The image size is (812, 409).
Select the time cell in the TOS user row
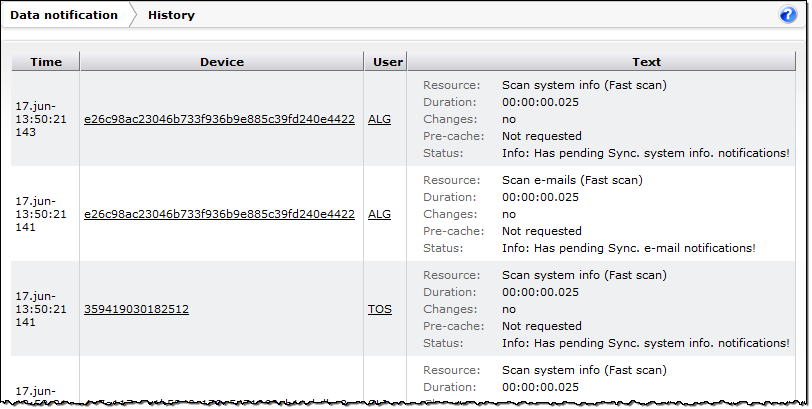point(41,309)
